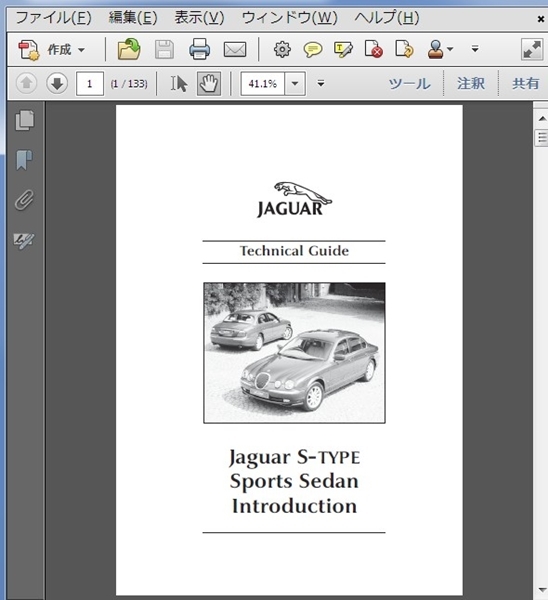Click the 'Introduction' title text
The width and height of the screenshot is (548, 600).
point(294,506)
